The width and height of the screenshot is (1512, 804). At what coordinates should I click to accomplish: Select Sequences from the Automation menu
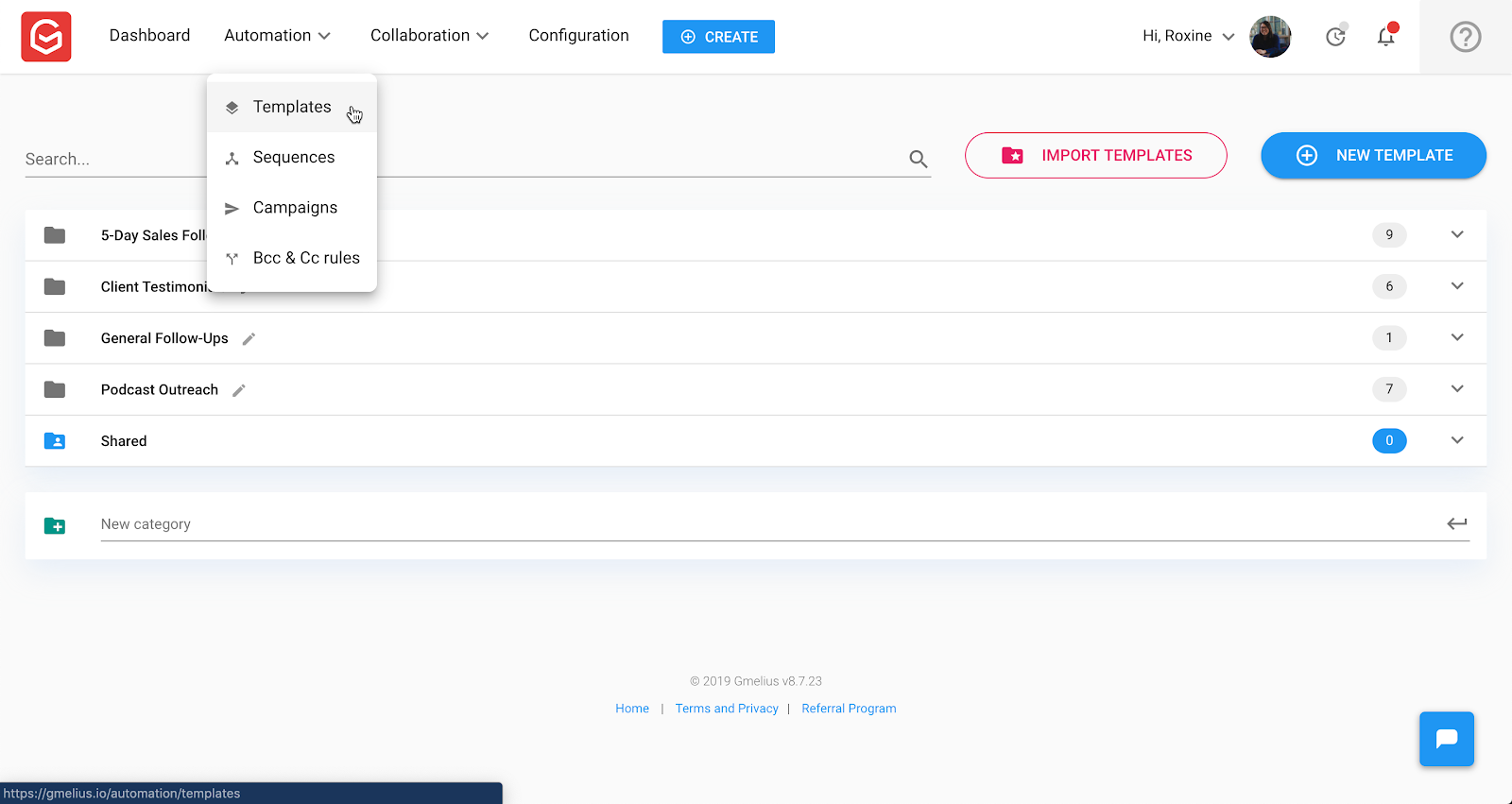point(292,157)
